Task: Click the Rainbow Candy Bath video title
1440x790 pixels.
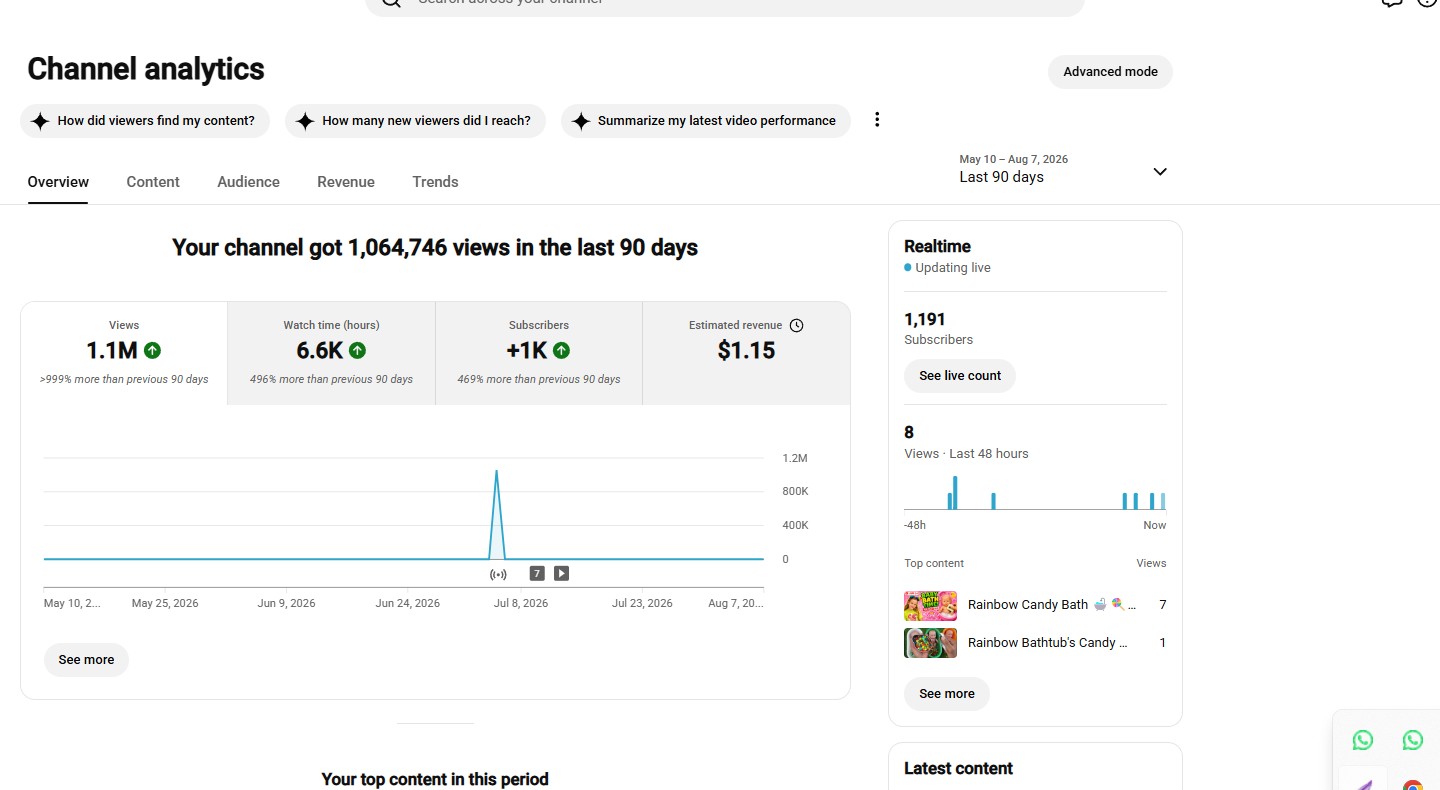Action: pos(1051,605)
